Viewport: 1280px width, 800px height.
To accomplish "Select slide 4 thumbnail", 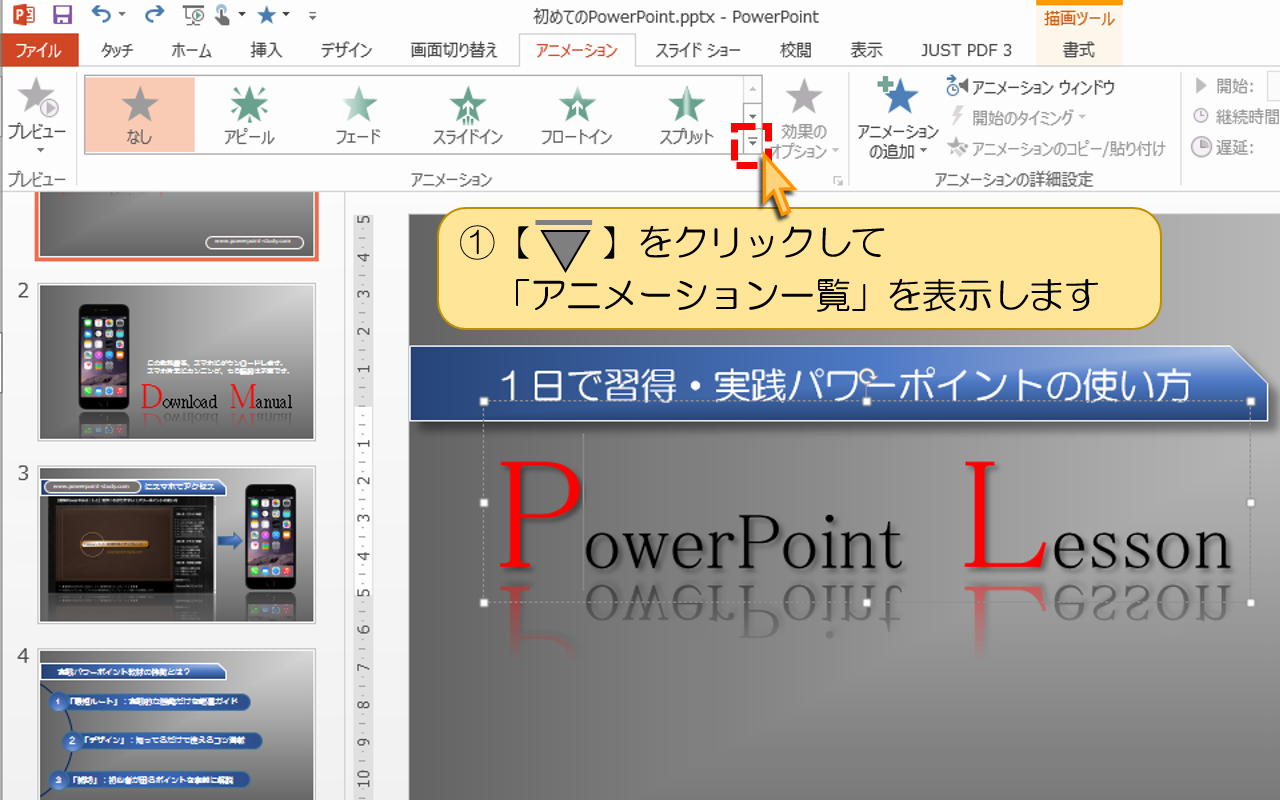I will tap(177, 724).
